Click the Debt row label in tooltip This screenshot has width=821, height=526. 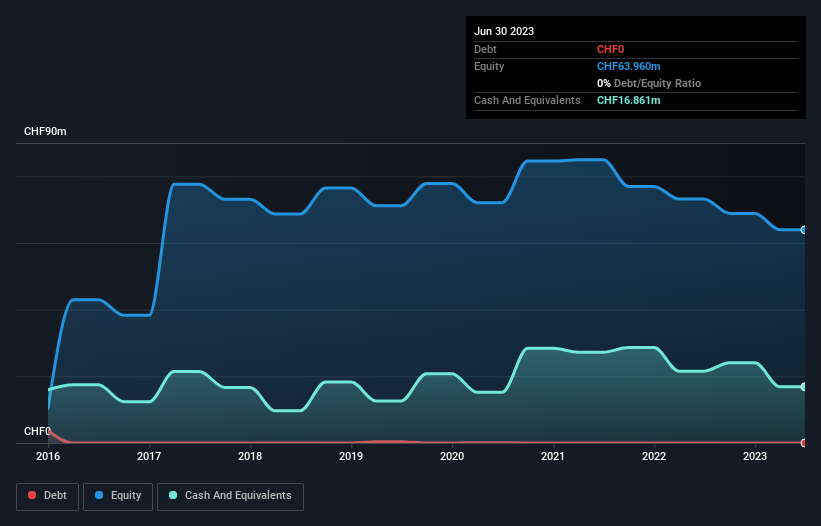point(485,49)
